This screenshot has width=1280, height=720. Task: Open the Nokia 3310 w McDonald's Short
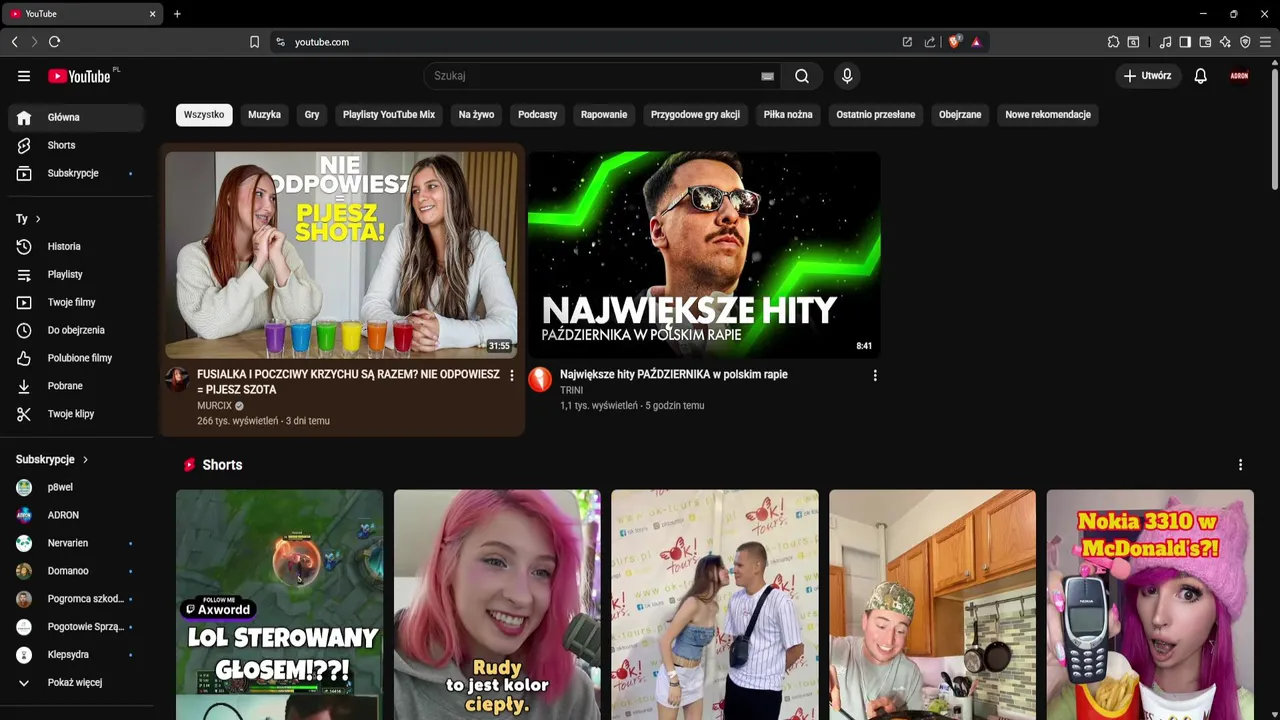click(1150, 605)
